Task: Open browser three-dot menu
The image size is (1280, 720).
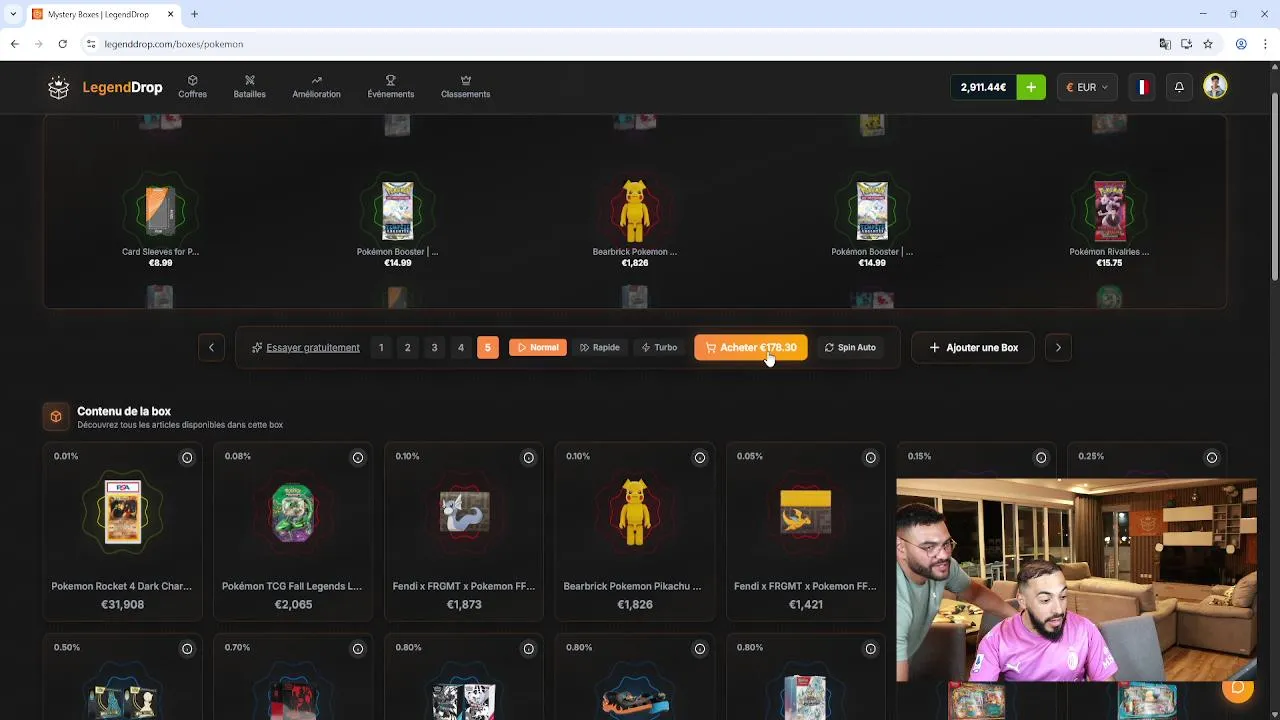Action: pyautogui.click(x=1263, y=44)
